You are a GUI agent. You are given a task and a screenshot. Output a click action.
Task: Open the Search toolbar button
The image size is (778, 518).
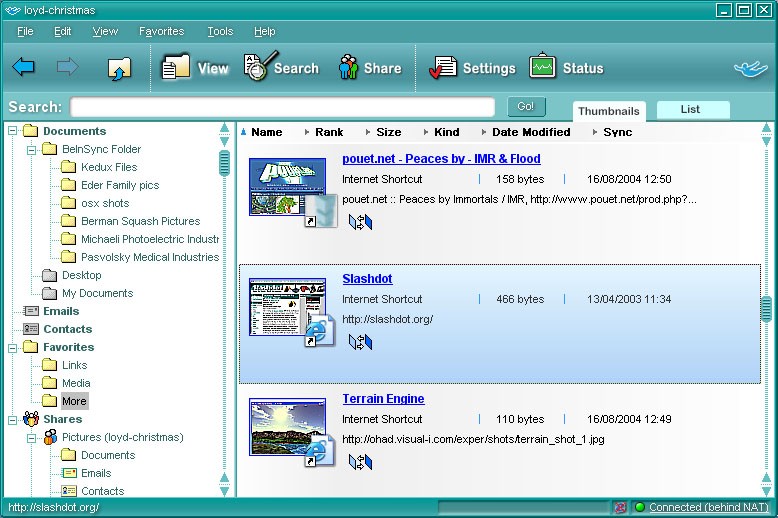(281, 66)
